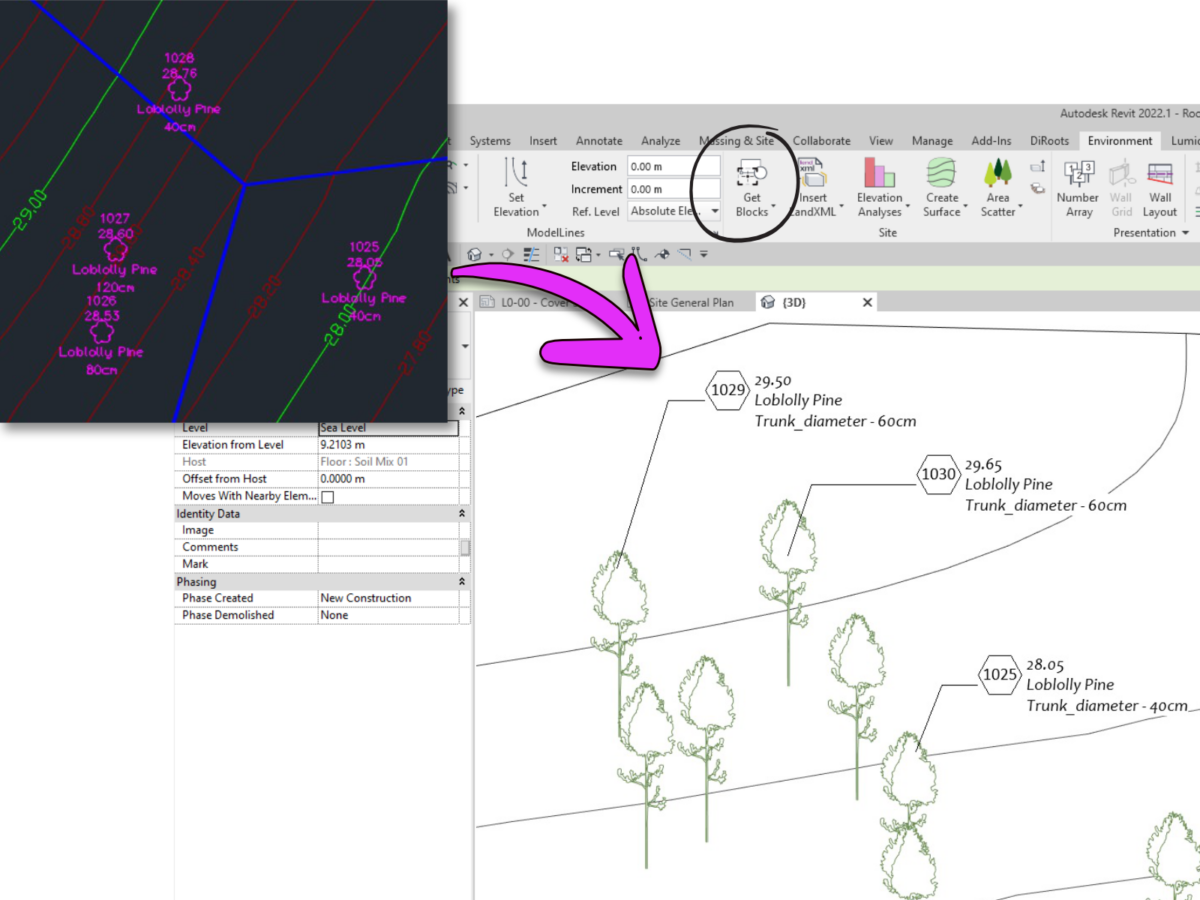Collapse the Identity Data section
Screen dimensions: 1200x900
pyautogui.click(x=462, y=513)
